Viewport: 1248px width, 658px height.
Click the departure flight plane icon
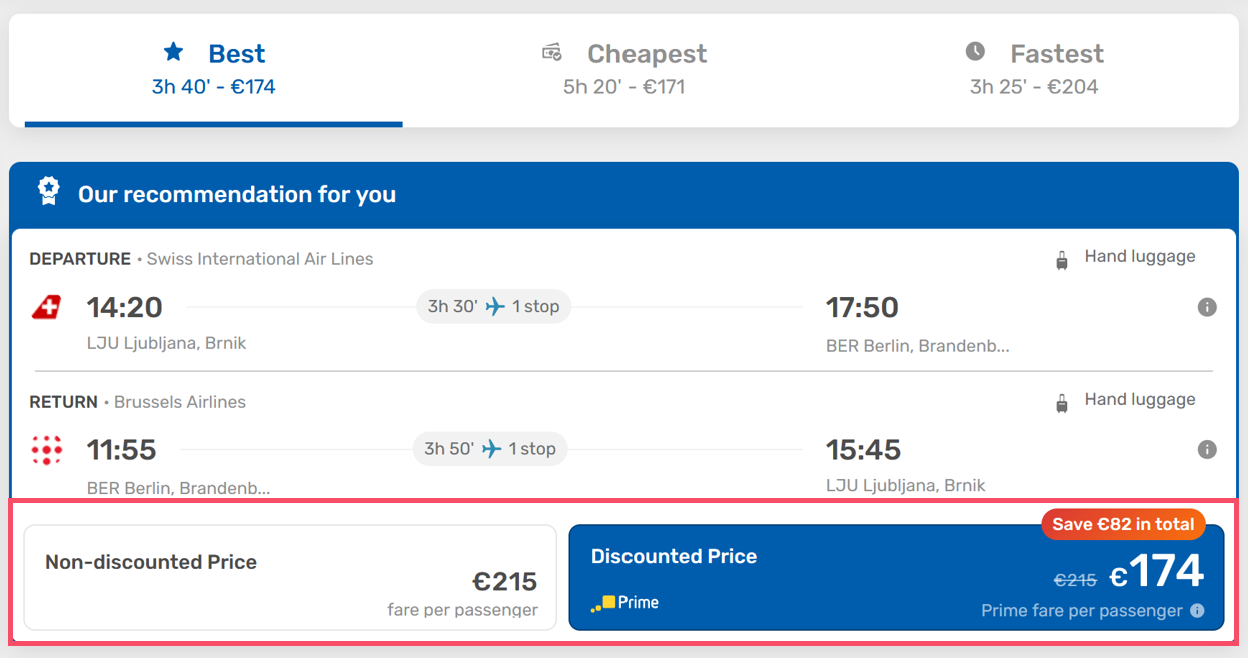(x=495, y=307)
